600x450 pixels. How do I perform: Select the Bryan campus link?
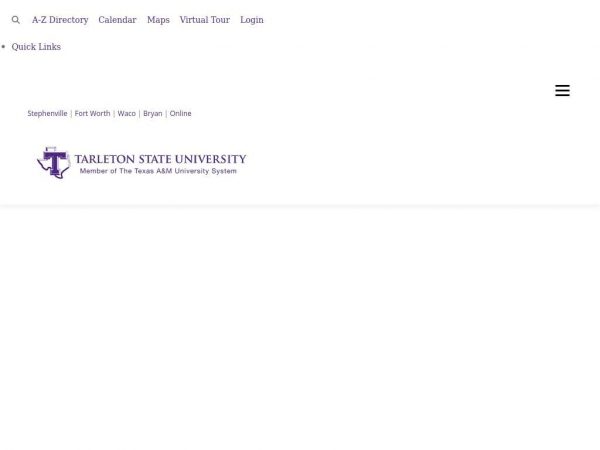pyautogui.click(x=153, y=113)
